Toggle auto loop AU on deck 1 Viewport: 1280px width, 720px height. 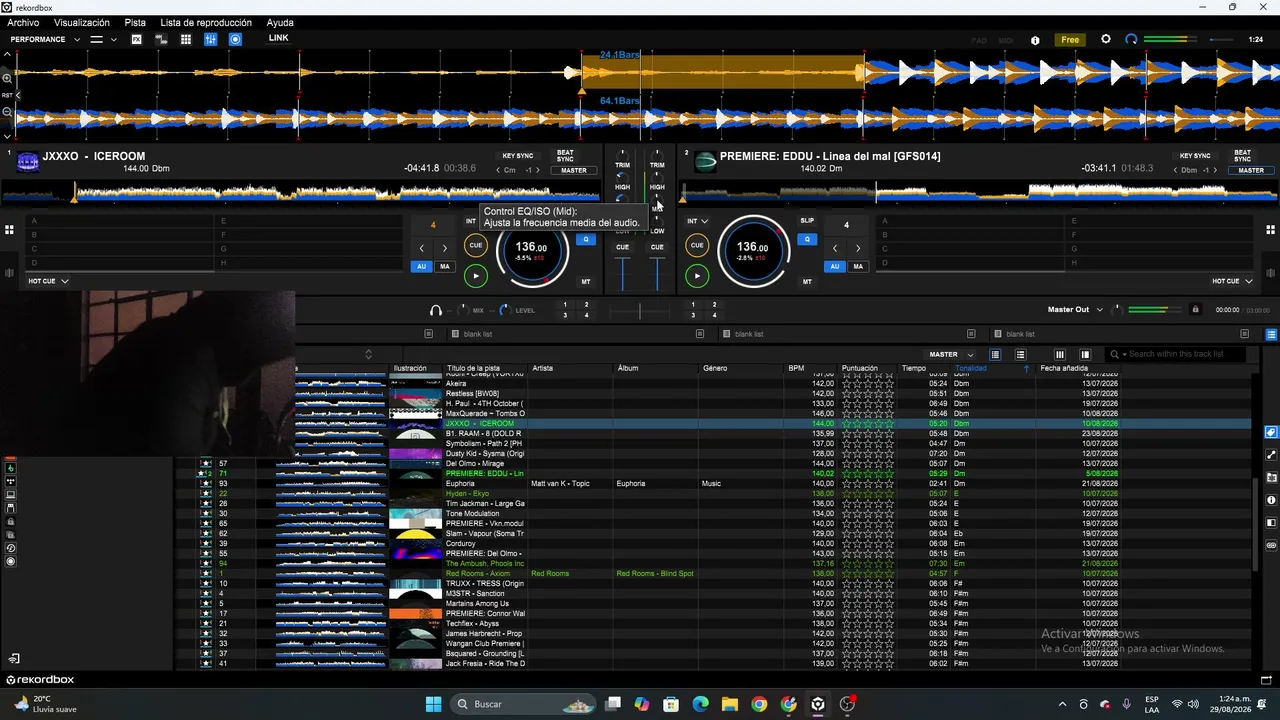pos(421,267)
